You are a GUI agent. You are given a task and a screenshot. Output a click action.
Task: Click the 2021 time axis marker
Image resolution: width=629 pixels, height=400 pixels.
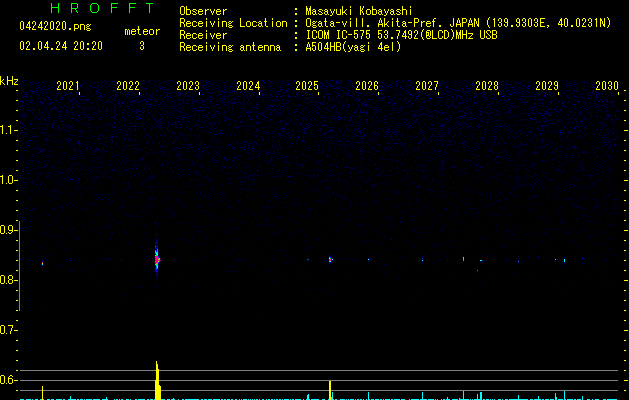click(68, 86)
